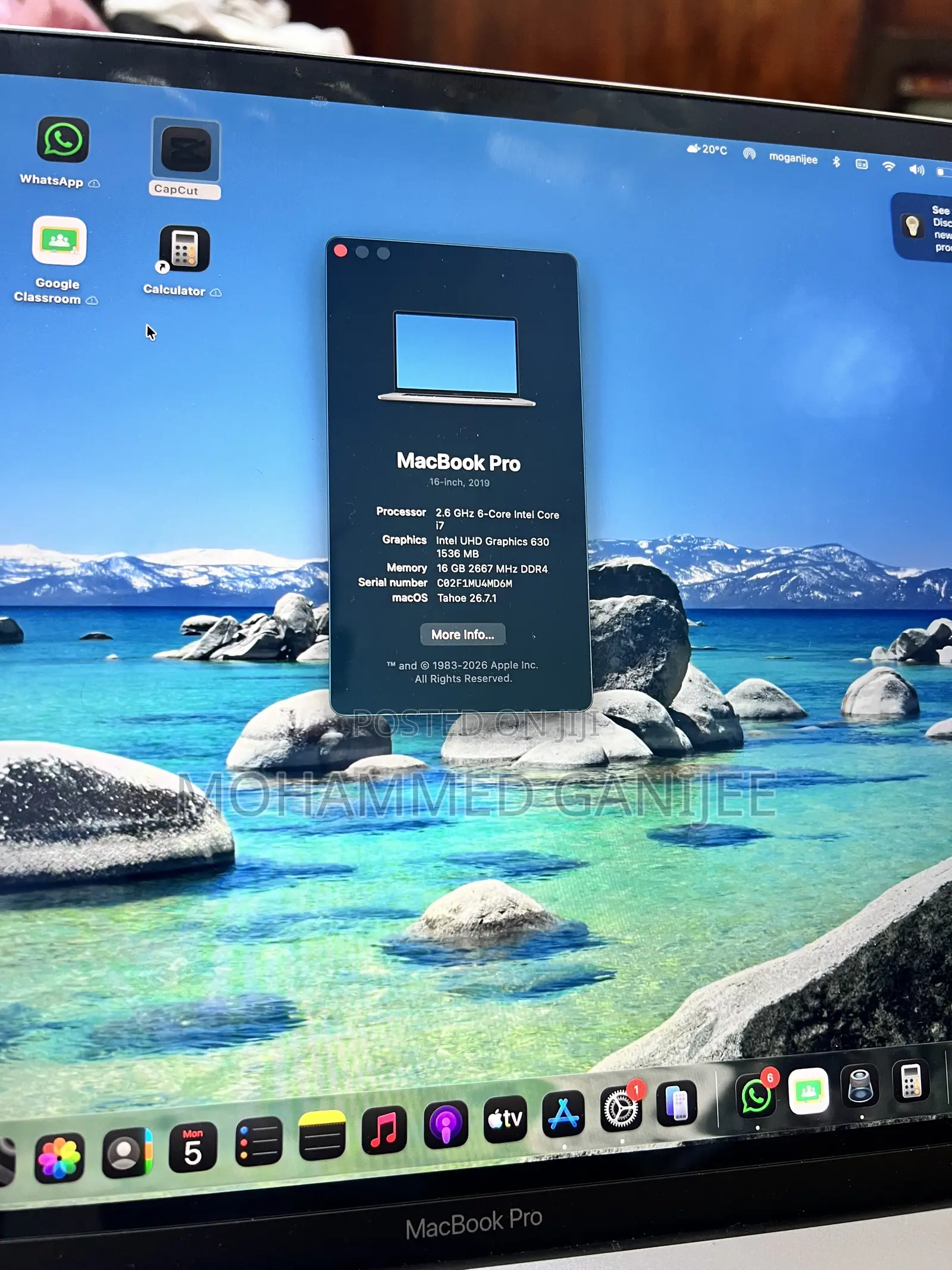Open the 20°C weather menu bar item
The height and width of the screenshot is (1270, 952).
click(707, 149)
